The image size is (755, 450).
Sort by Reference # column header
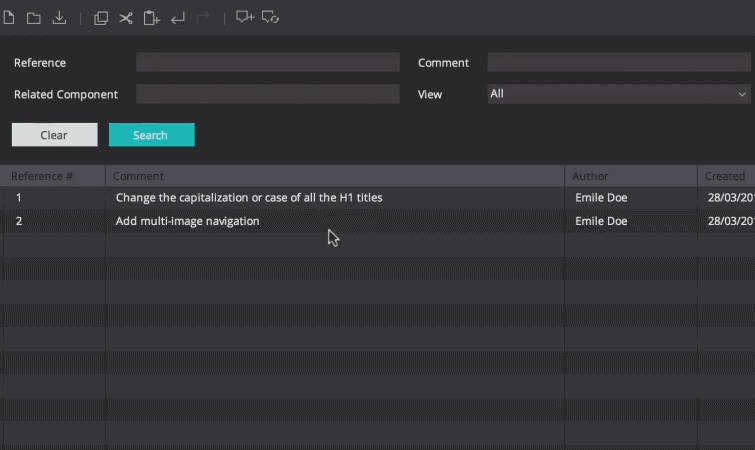pyautogui.click(x=53, y=176)
